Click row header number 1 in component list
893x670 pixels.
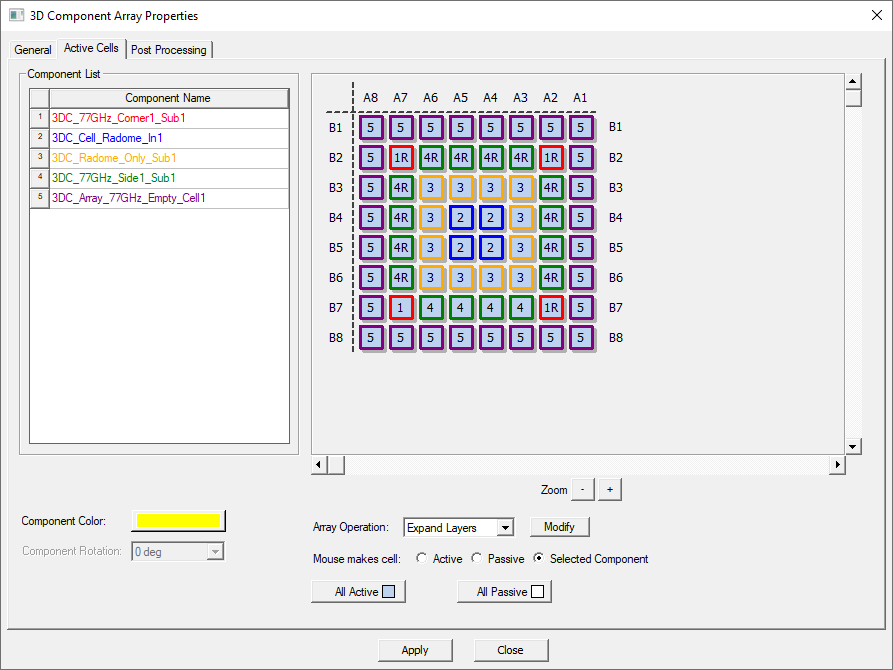click(40, 119)
